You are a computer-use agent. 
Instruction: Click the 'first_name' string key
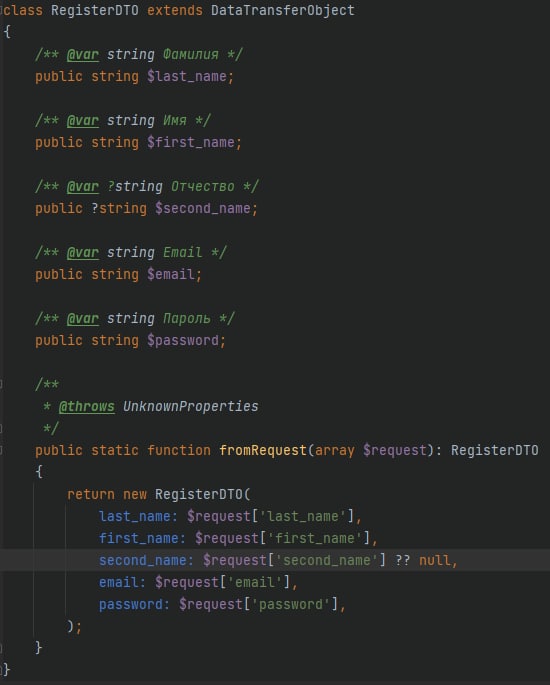315,538
